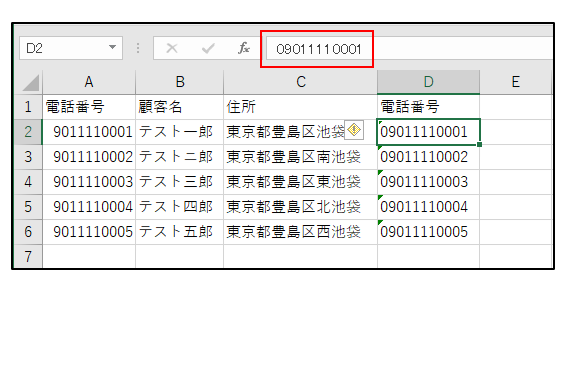
Task: Click cell 東京都豊島区西池袋
Action: 301,232
